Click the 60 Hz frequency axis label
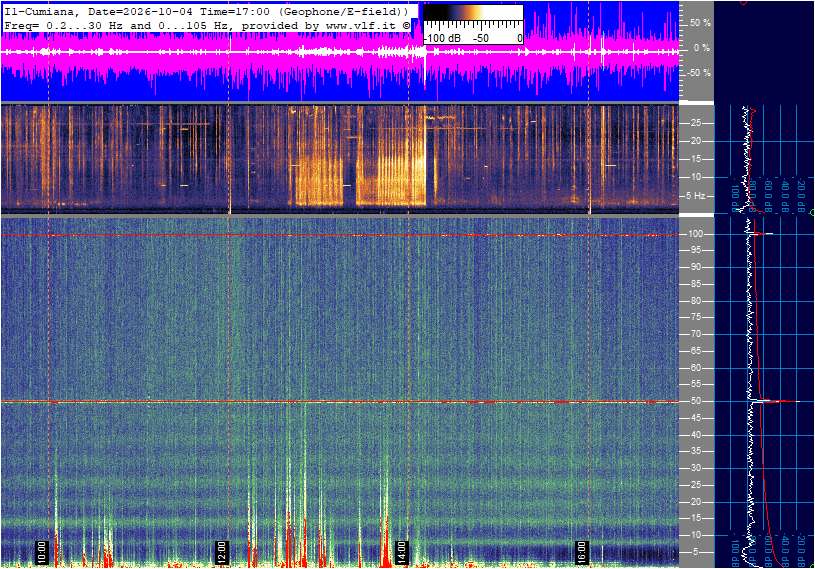The image size is (815, 569). point(695,368)
